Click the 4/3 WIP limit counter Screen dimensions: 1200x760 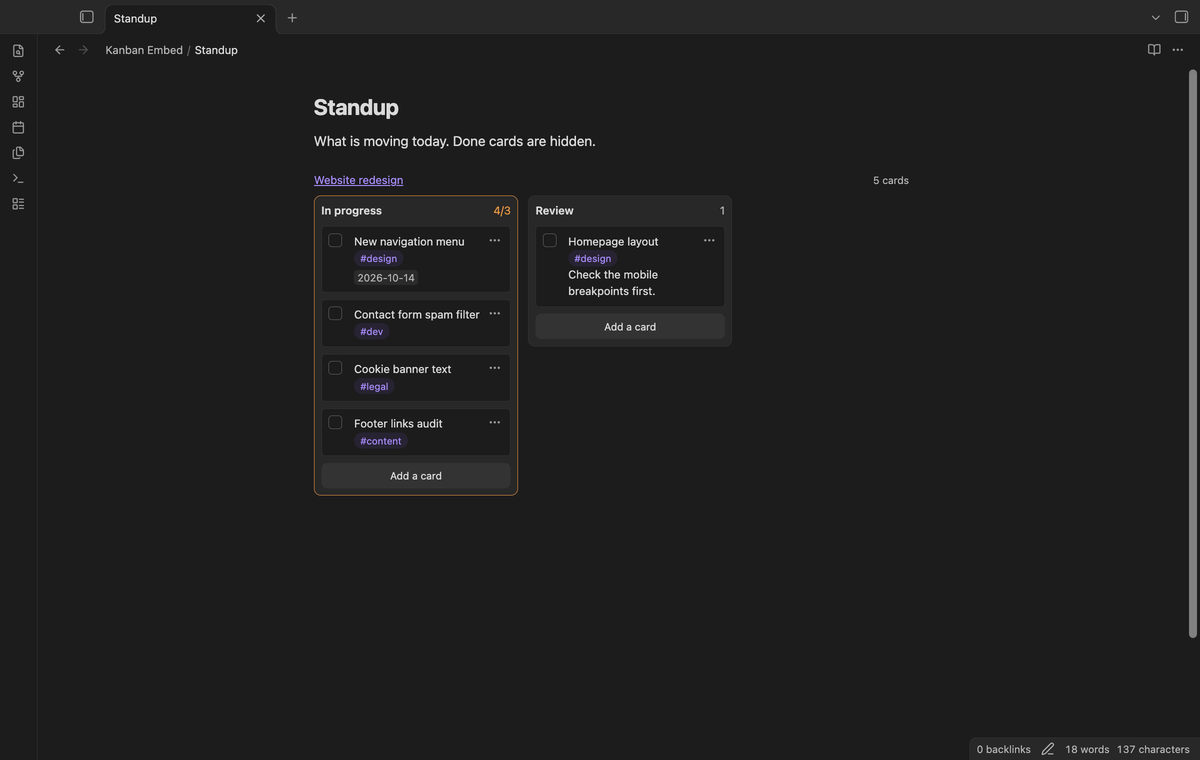pyautogui.click(x=502, y=211)
